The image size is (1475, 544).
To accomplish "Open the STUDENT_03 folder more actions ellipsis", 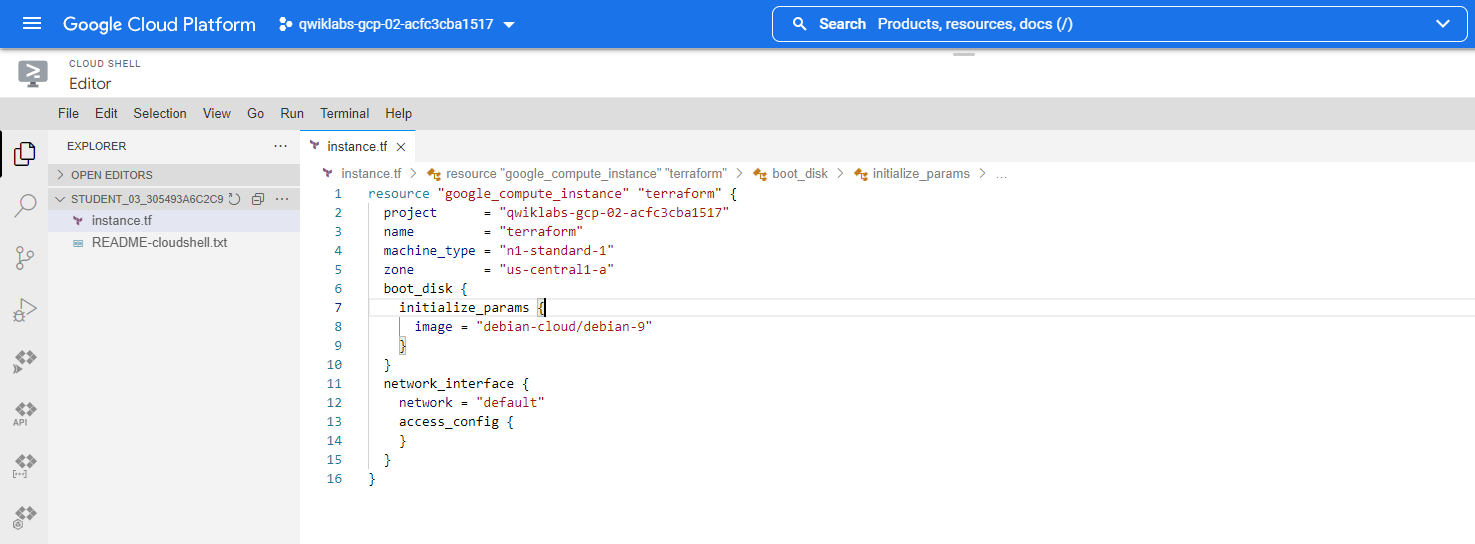I will click(x=282, y=199).
